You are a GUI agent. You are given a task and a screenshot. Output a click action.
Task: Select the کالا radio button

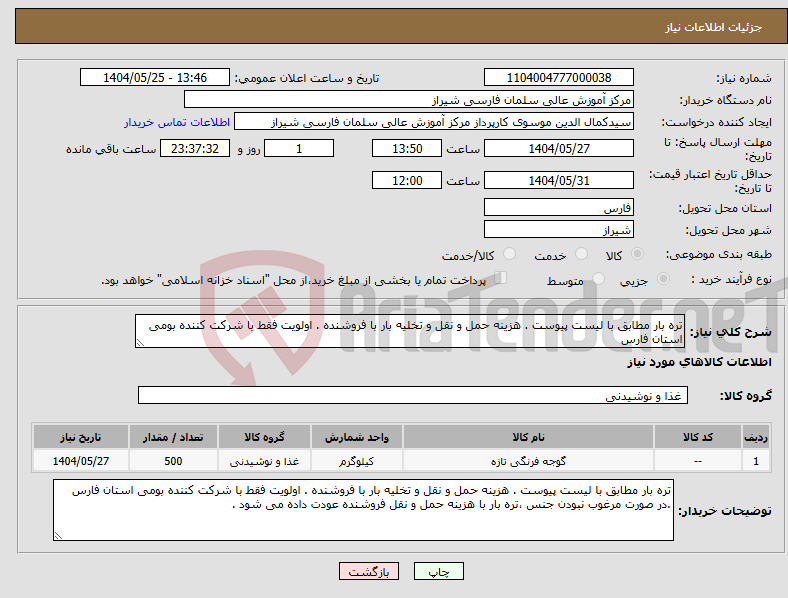click(637, 254)
